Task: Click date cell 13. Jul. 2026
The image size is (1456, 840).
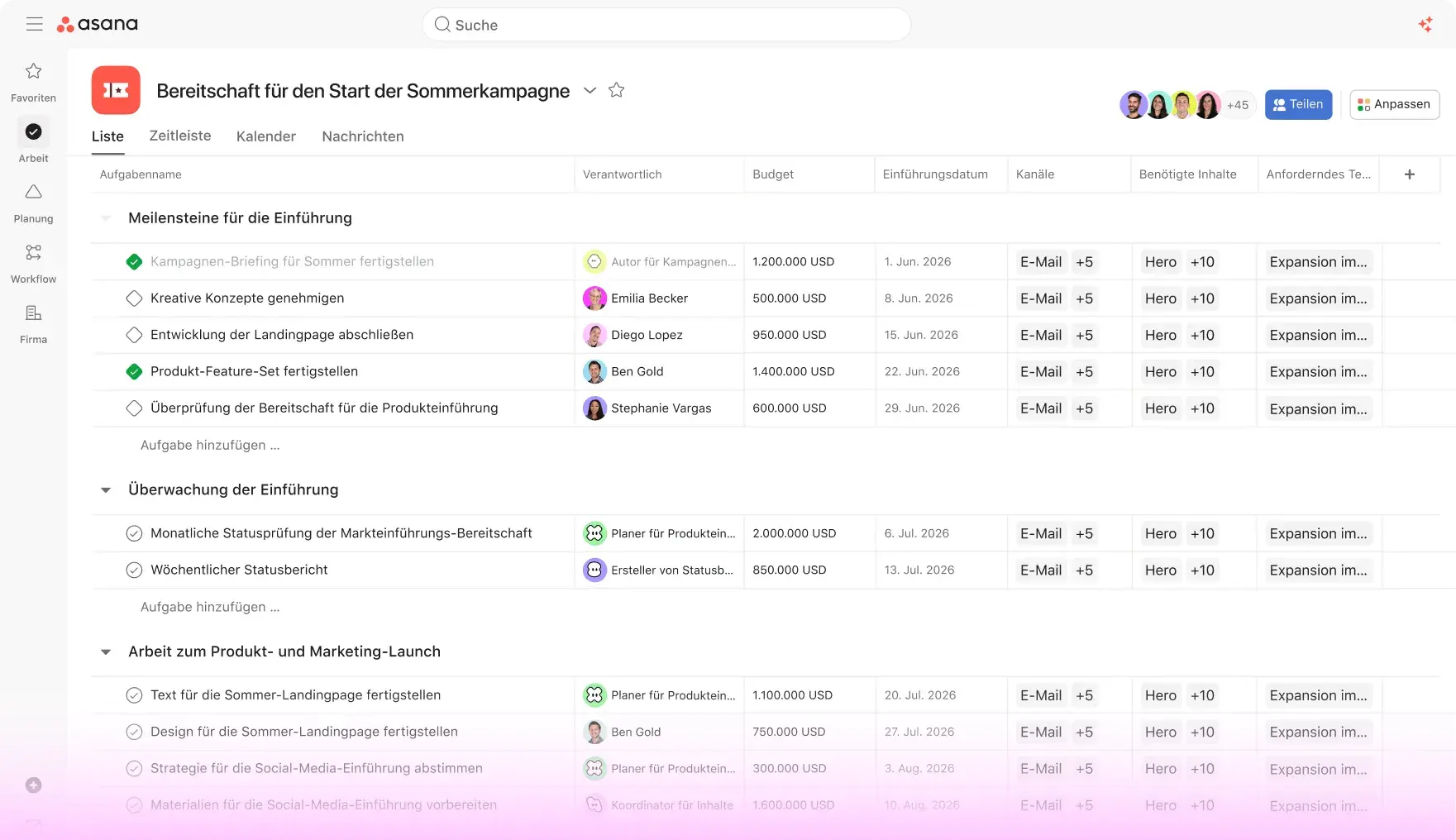Action: coord(942,570)
